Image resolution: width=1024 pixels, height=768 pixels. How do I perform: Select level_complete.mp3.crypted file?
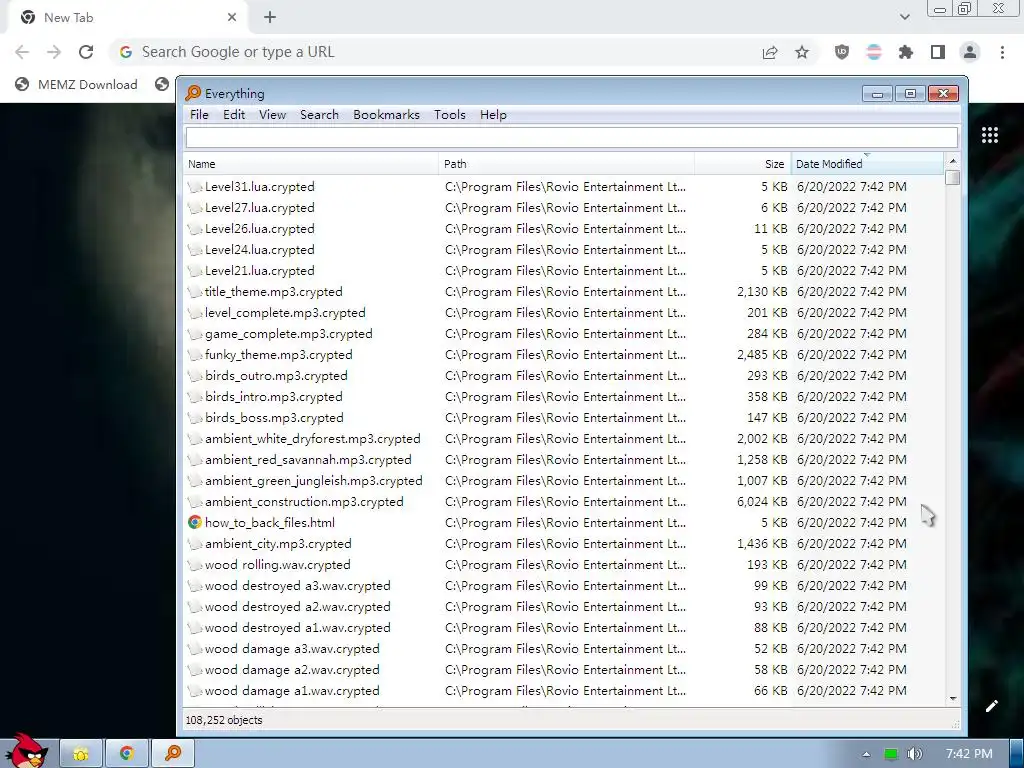point(285,313)
